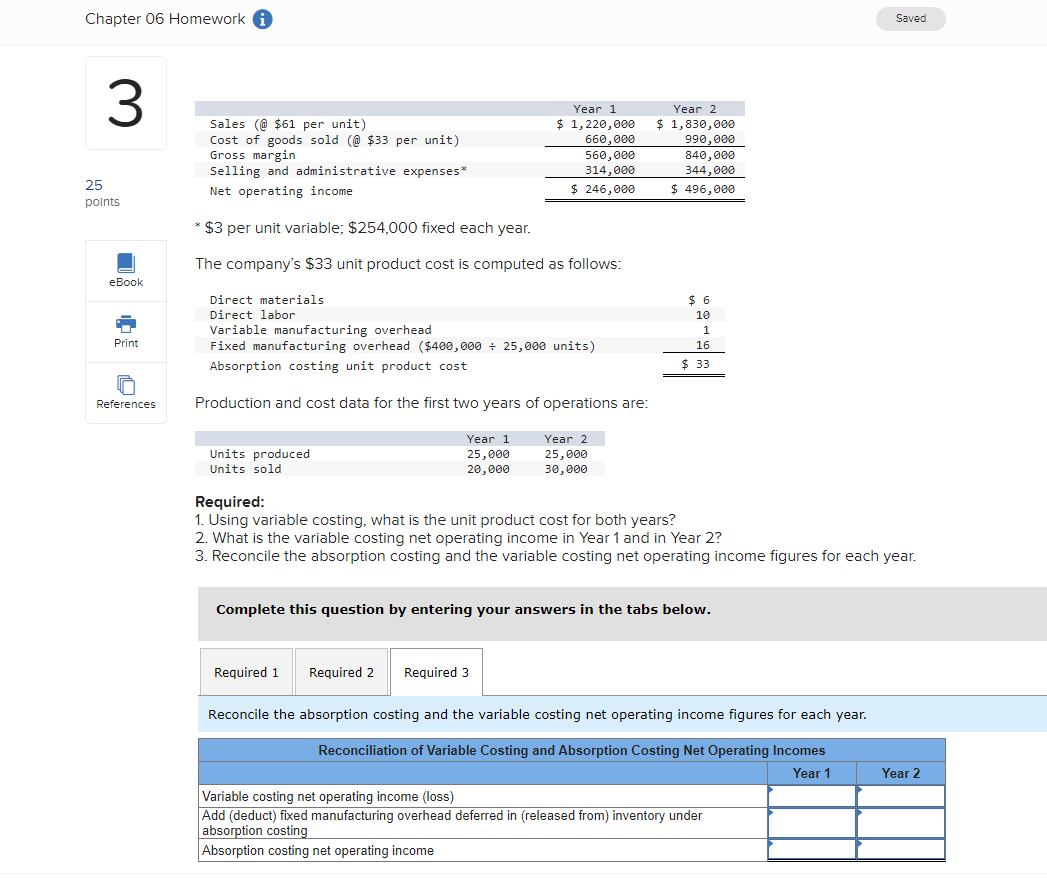Viewport: 1047px width, 878px height.
Task: Click the blue marker in Year 1 variable costing cell
Action: point(771,788)
